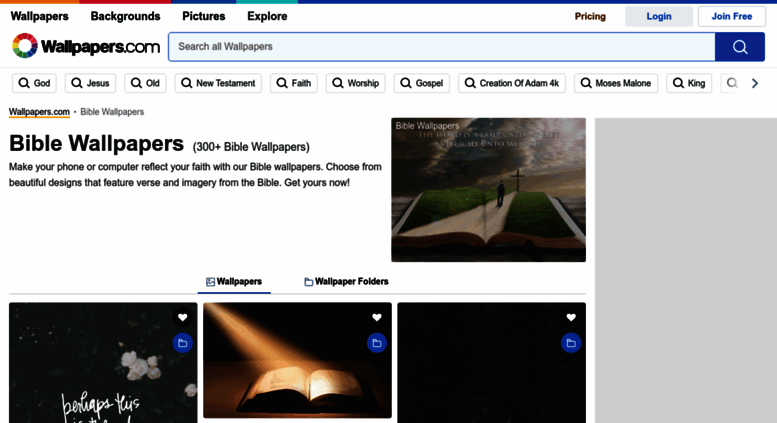This screenshot has width=777, height=423.
Task: Click the '(300+ Bible Wallpapers)' count text
Action: click(251, 147)
